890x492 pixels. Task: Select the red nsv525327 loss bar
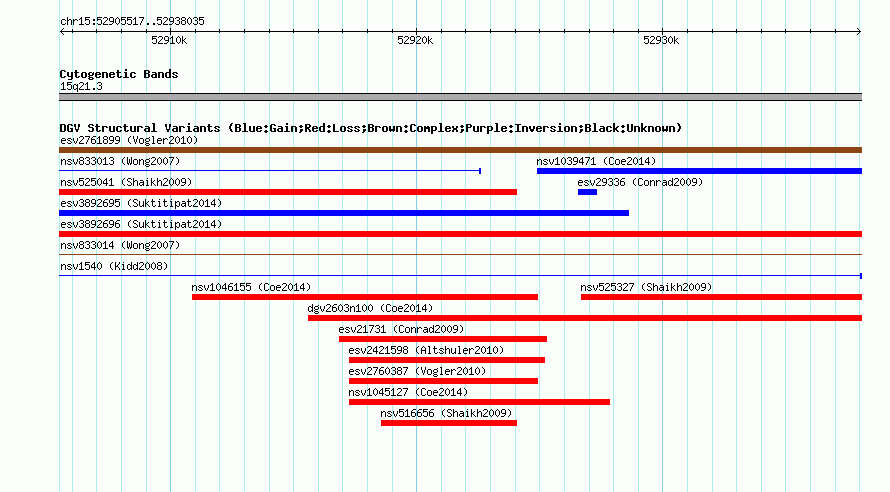[x=721, y=297]
